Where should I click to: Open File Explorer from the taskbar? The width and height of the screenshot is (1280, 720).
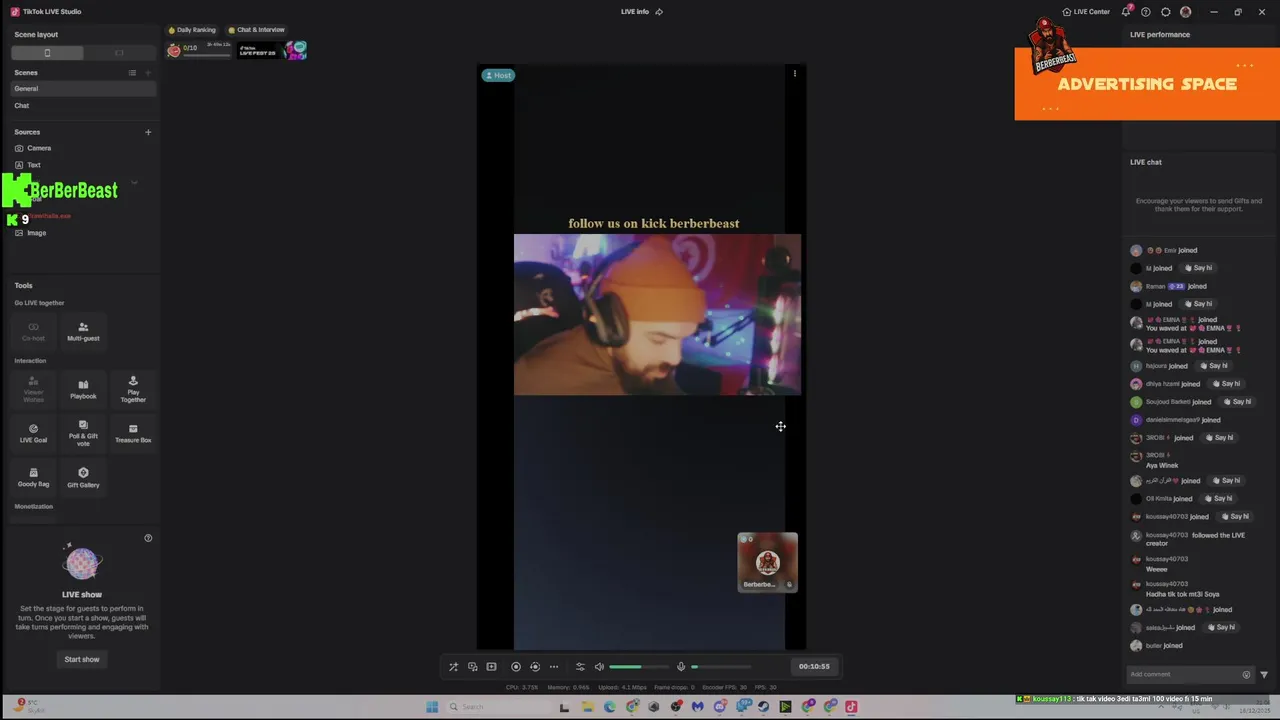click(587, 707)
